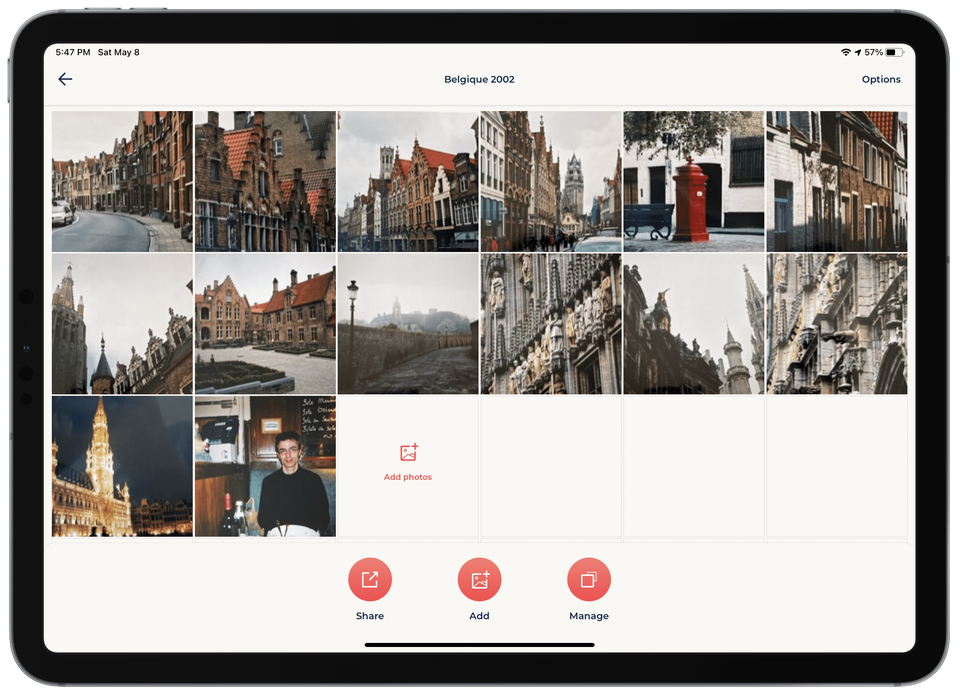Tap the Share icon to share this album
Viewport: 960px width, 696px height.
(x=370, y=579)
